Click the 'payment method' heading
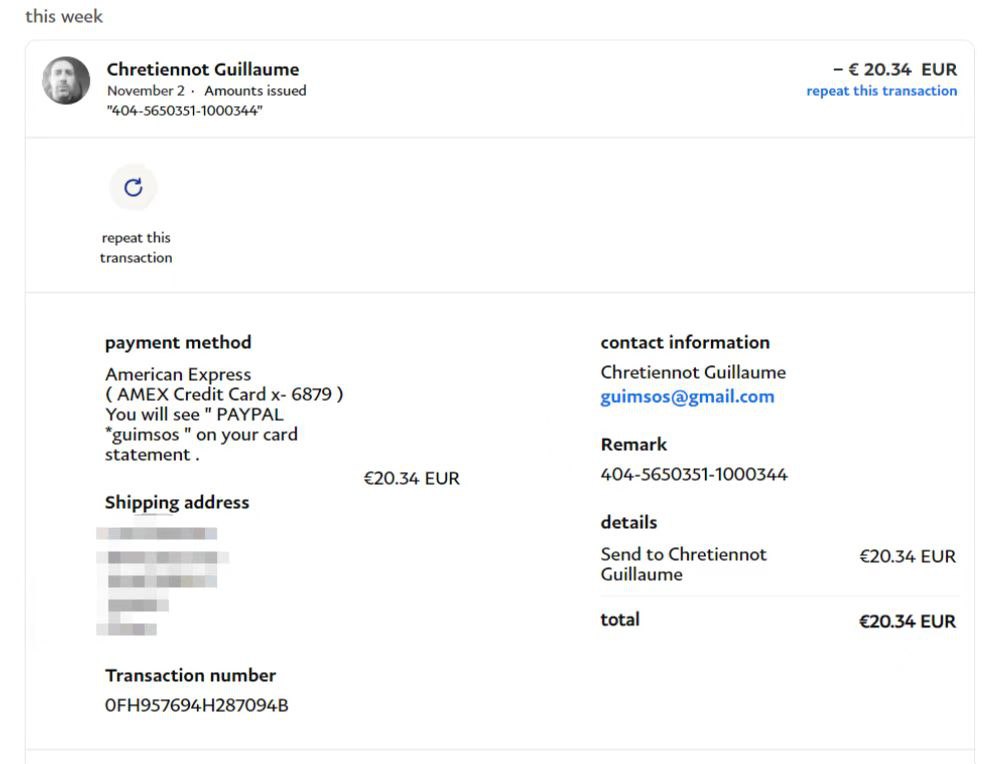The width and height of the screenshot is (990, 764). click(x=178, y=342)
